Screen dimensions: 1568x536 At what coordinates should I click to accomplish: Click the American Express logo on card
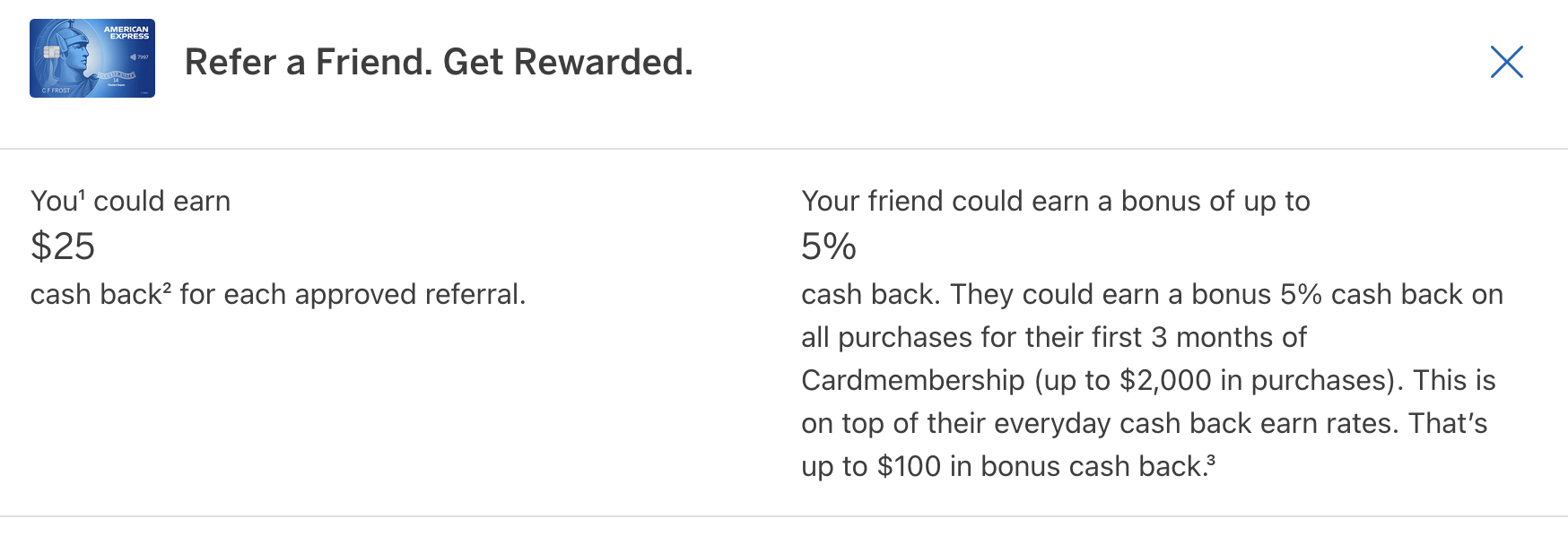coord(126,32)
